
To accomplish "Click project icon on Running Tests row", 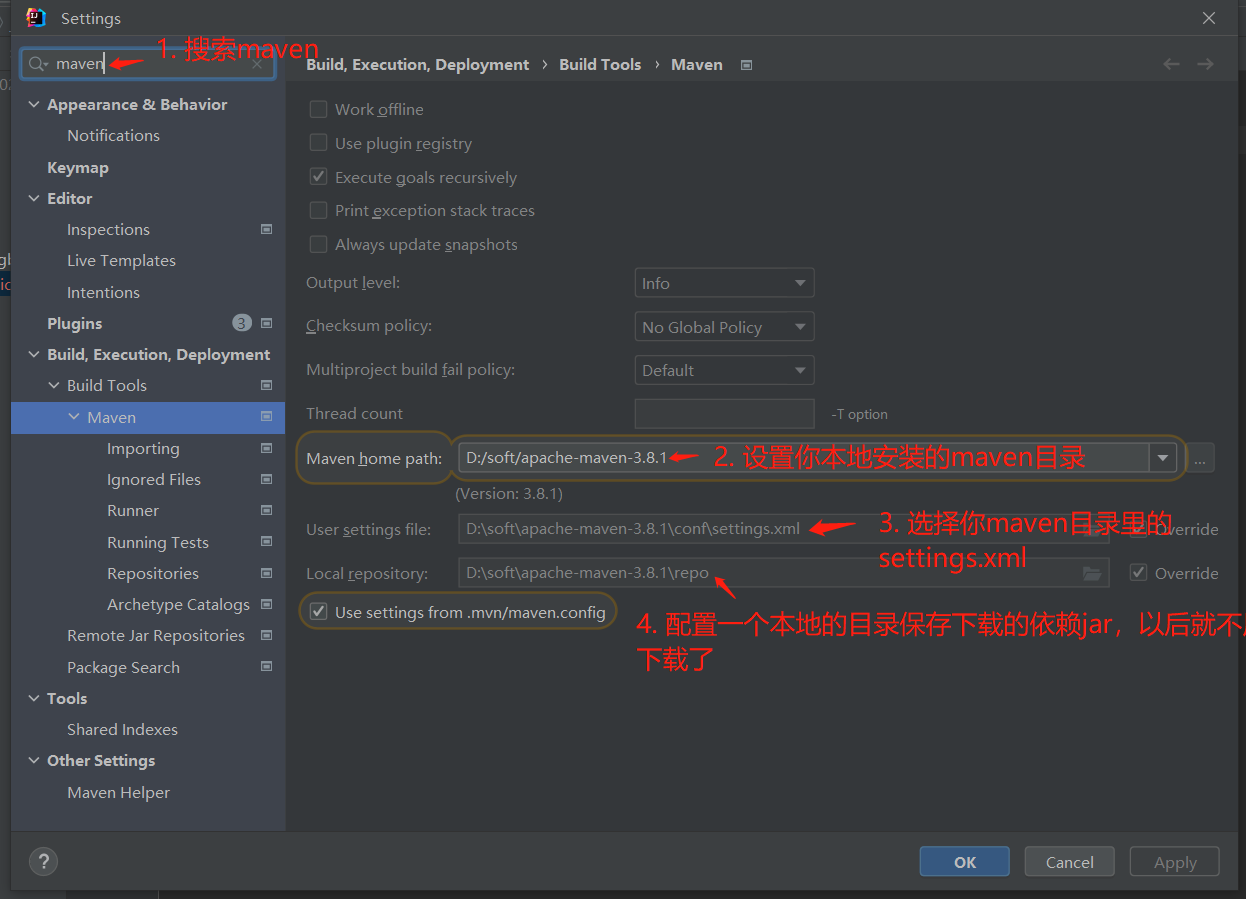I will 266,542.
